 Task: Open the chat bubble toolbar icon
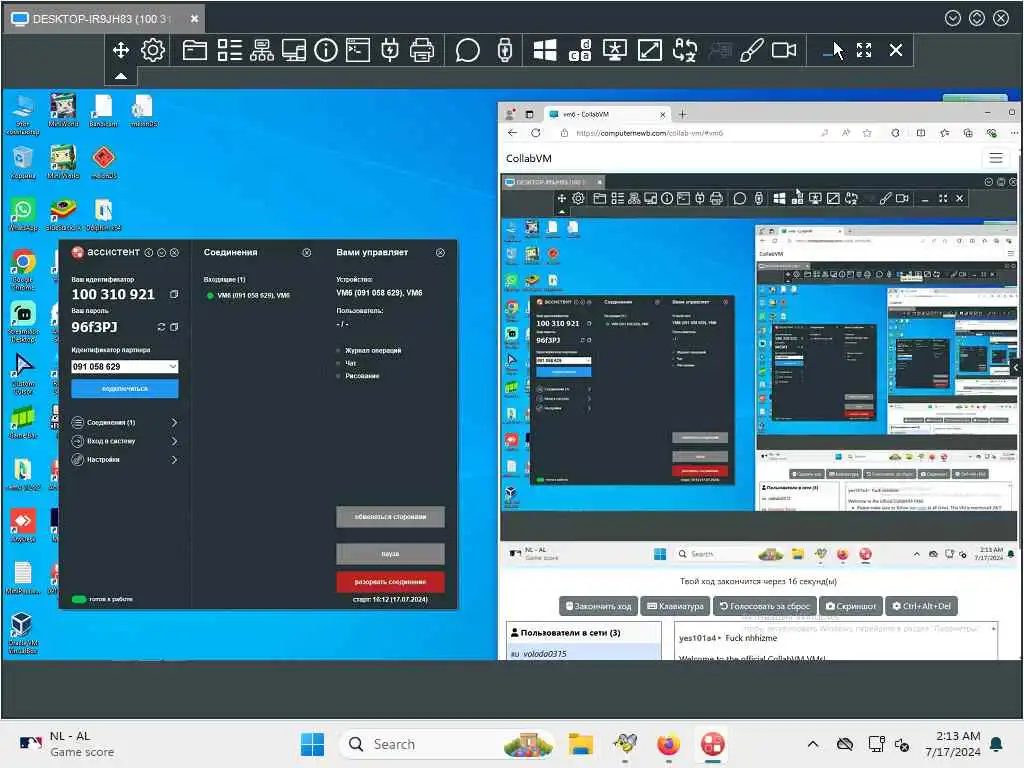click(x=468, y=50)
